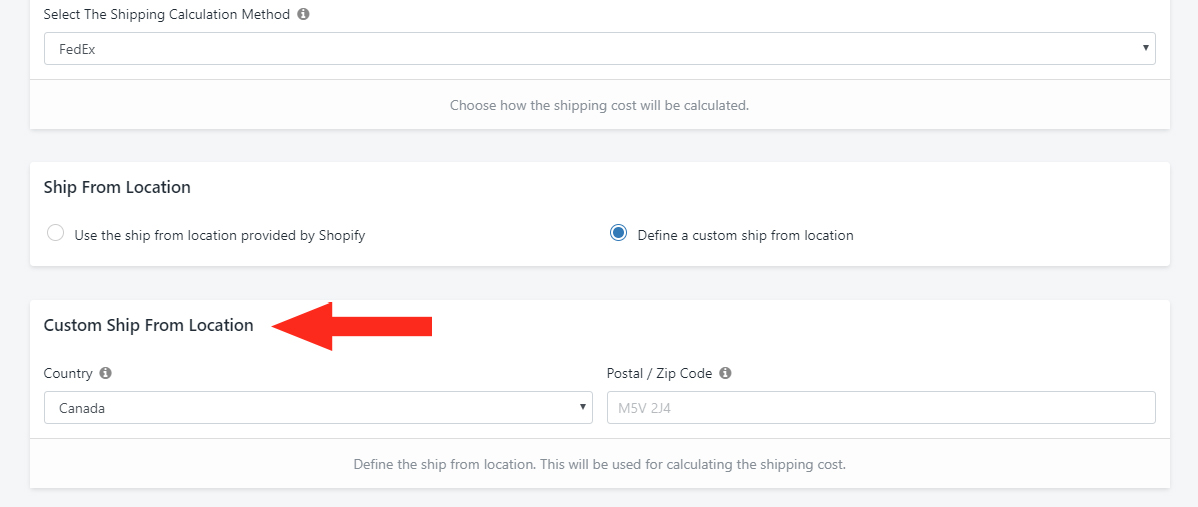Screen dimensions: 1198x507
Task: Click 'Choose how the shipping cost will be calculated' text
Action: 600,105
